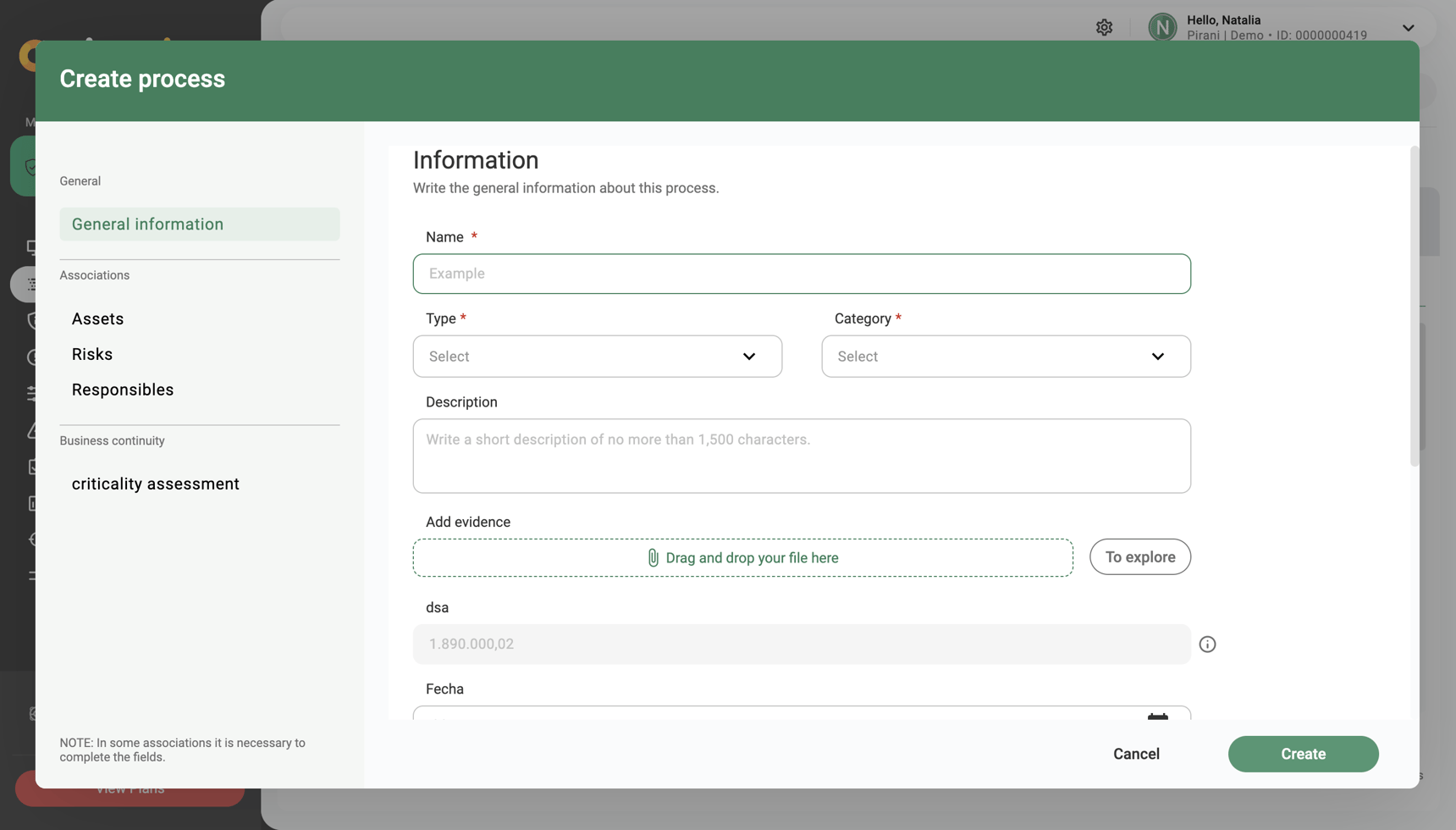Select Assets under Associations
The width and height of the screenshot is (1456, 830).
tap(97, 318)
